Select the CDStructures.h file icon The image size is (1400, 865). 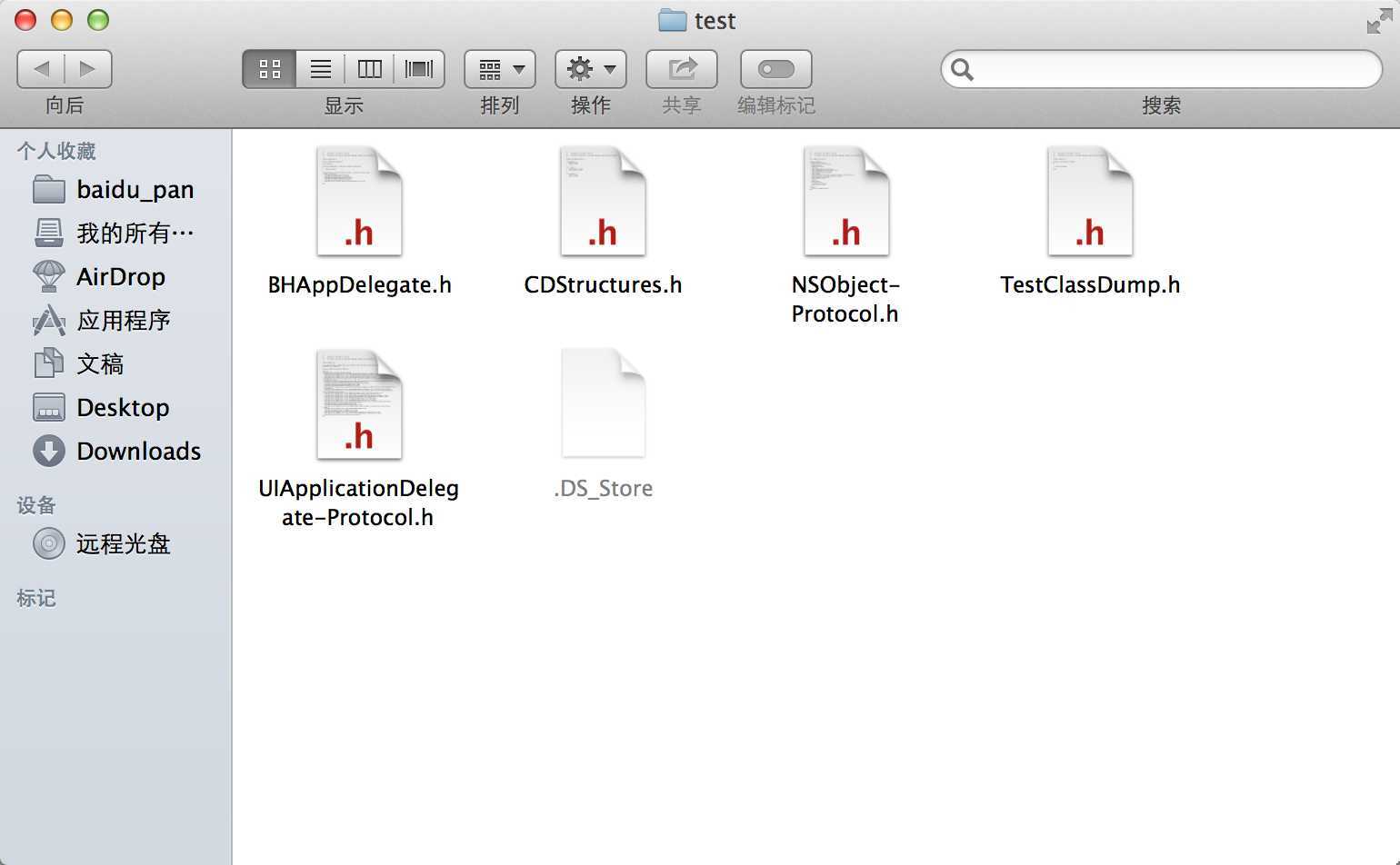(603, 201)
